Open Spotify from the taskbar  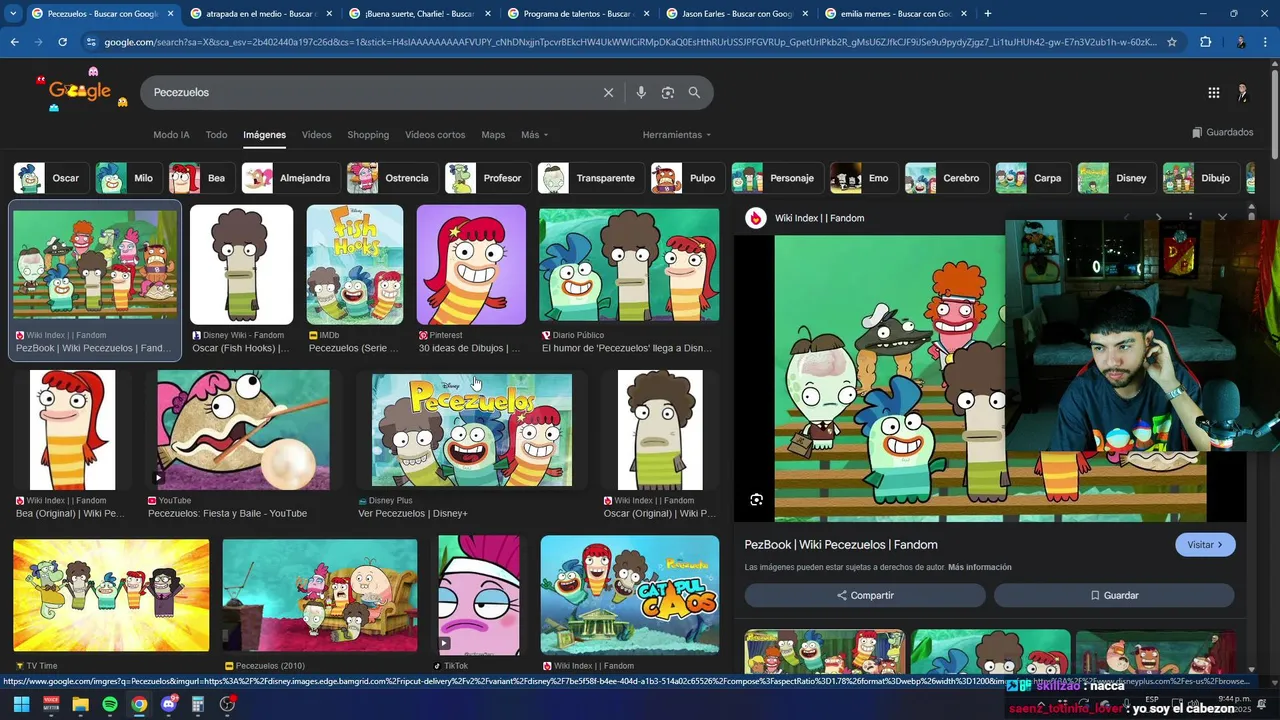pyautogui.click(x=110, y=704)
